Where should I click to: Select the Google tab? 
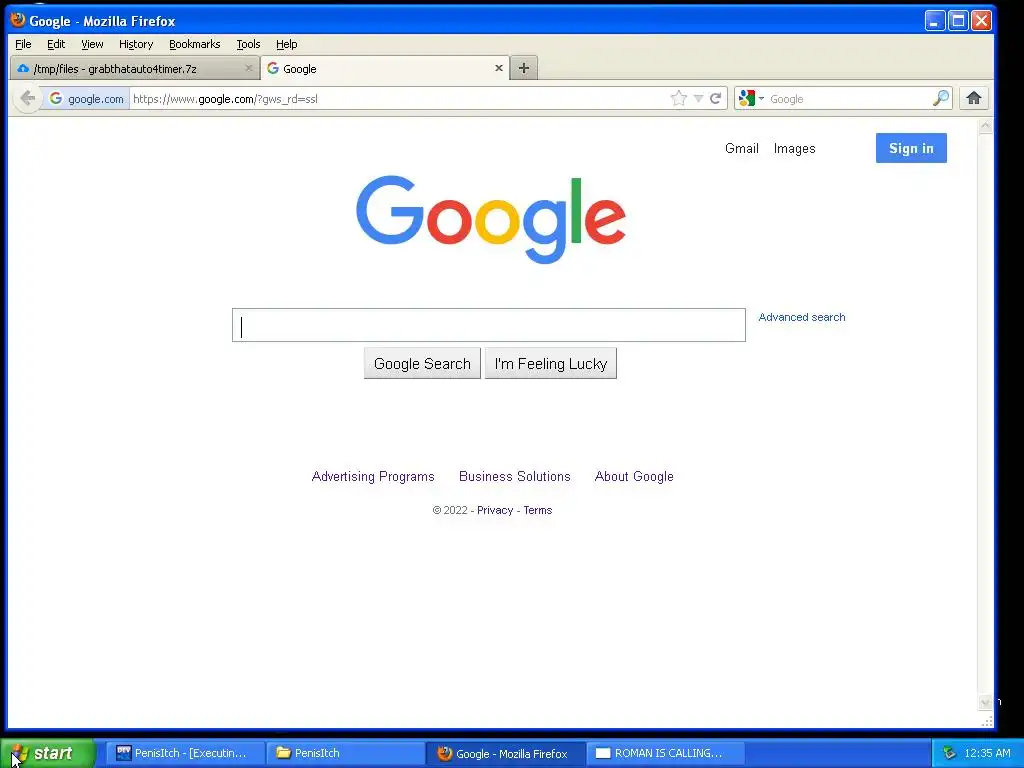[383, 68]
